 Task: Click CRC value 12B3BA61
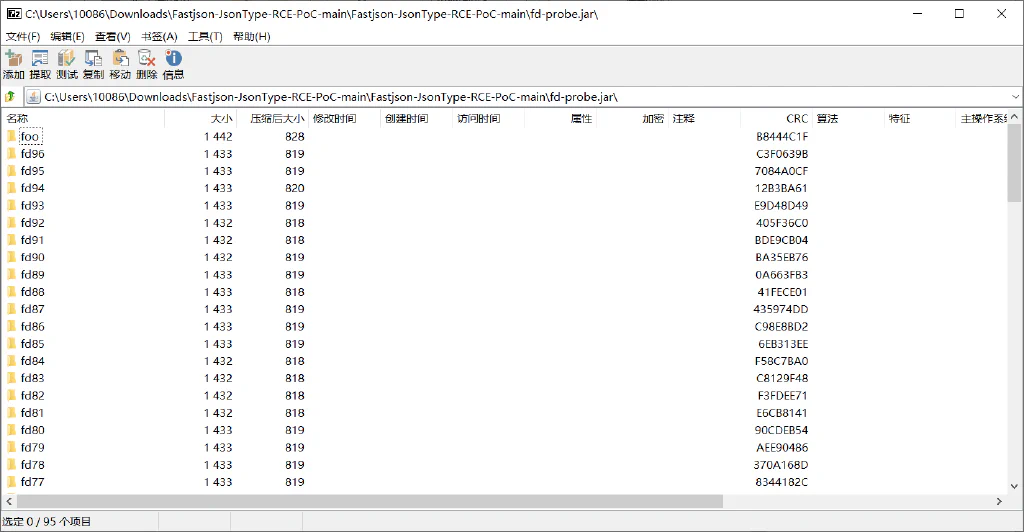782,188
